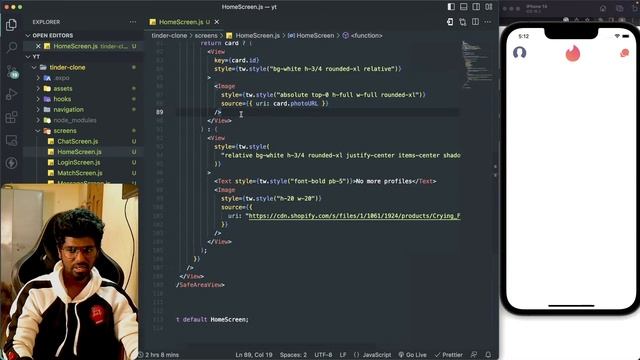Open the Run and Debug view
The width and height of the screenshot is (640, 360).
point(11,94)
